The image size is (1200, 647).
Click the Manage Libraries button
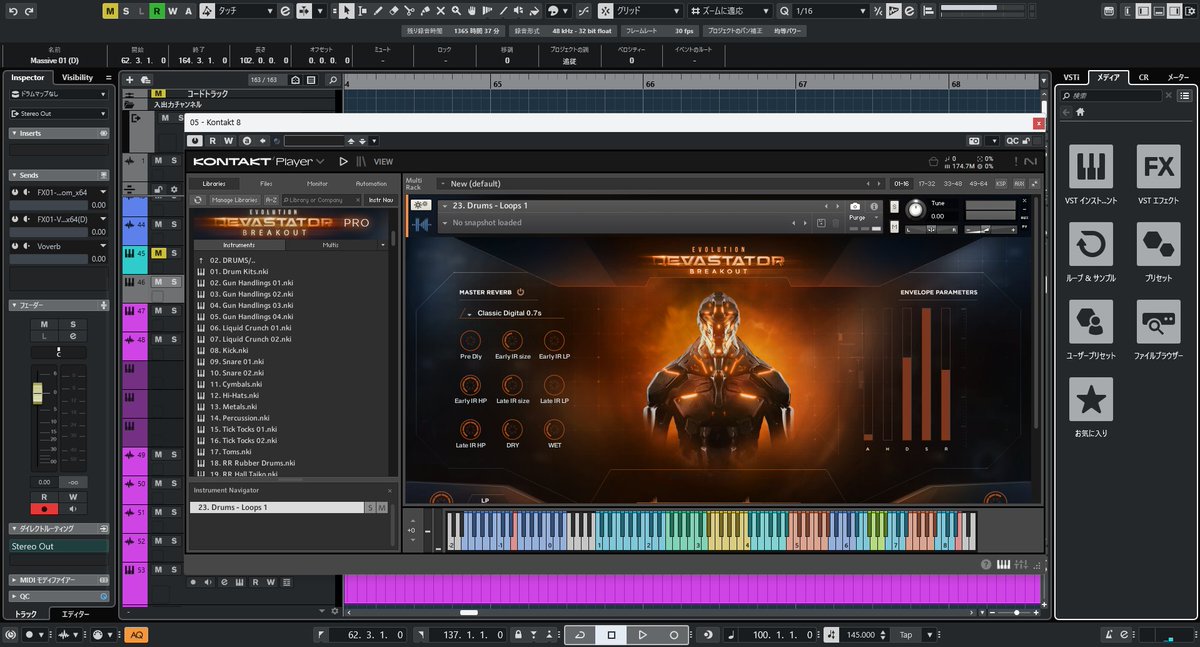(235, 200)
